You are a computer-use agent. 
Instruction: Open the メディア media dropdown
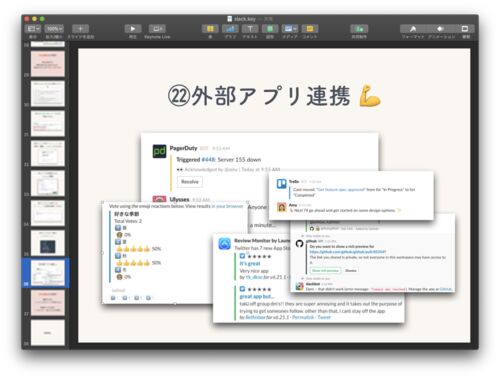[x=290, y=29]
